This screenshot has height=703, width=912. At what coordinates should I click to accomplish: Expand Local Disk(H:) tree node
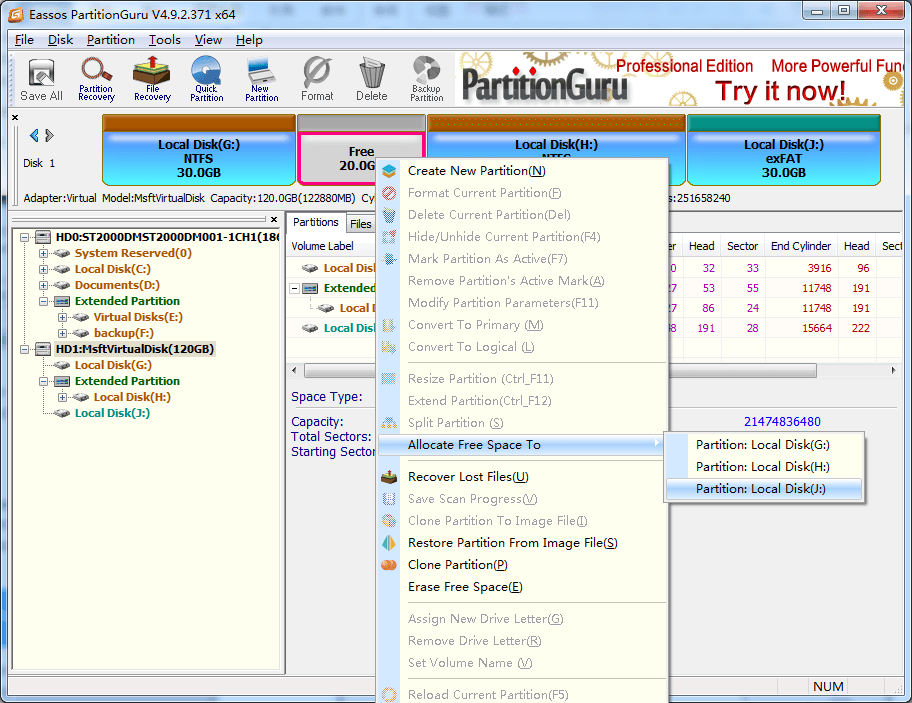pyautogui.click(x=62, y=397)
